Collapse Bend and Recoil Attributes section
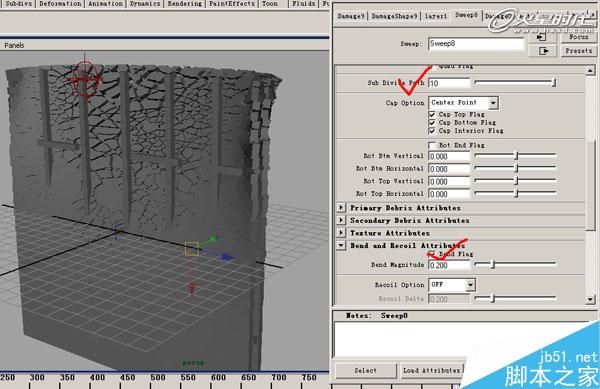The width and height of the screenshot is (600, 389). pyautogui.click(x=341, y=245)
